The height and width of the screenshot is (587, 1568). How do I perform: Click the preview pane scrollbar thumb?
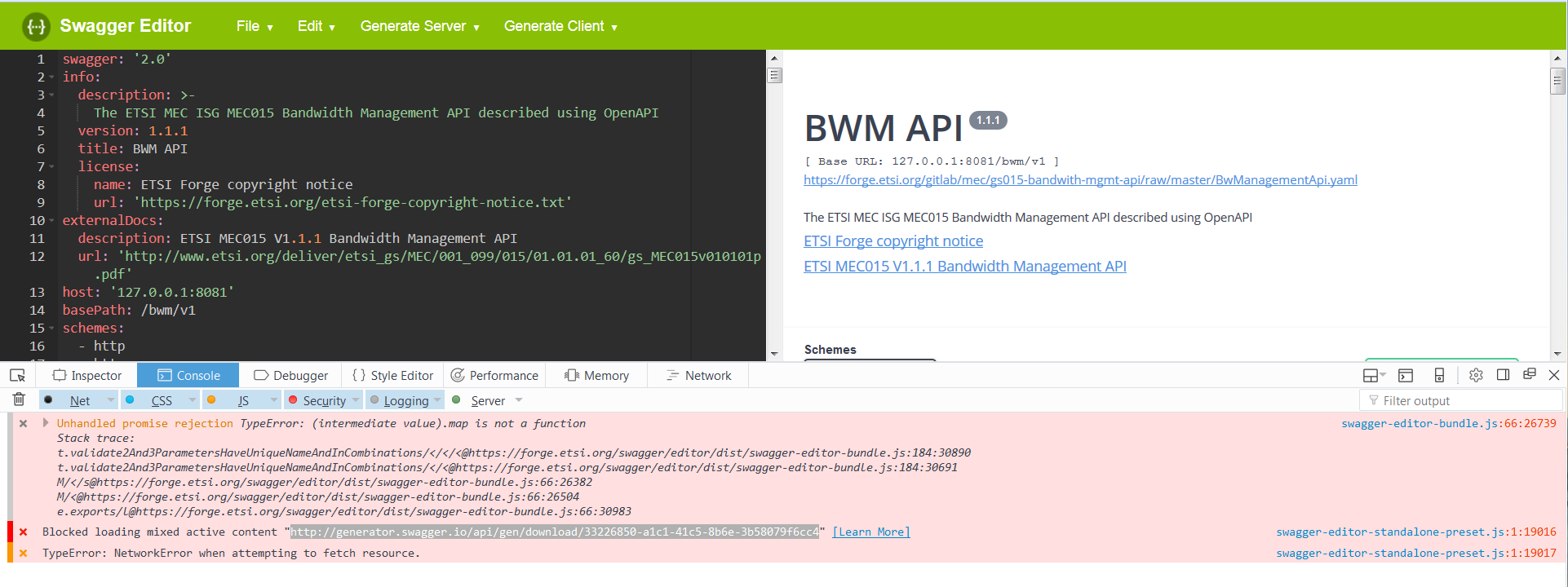[x=1557, y=81]
